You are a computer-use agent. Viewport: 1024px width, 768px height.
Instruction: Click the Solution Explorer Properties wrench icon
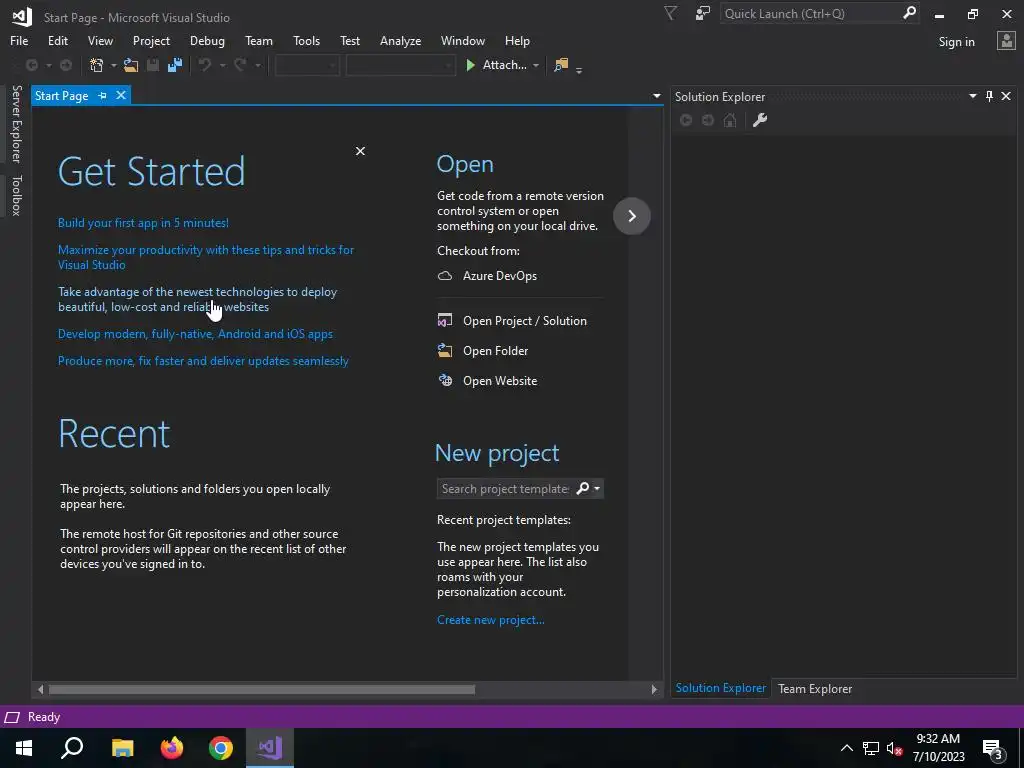pos(760,120)
